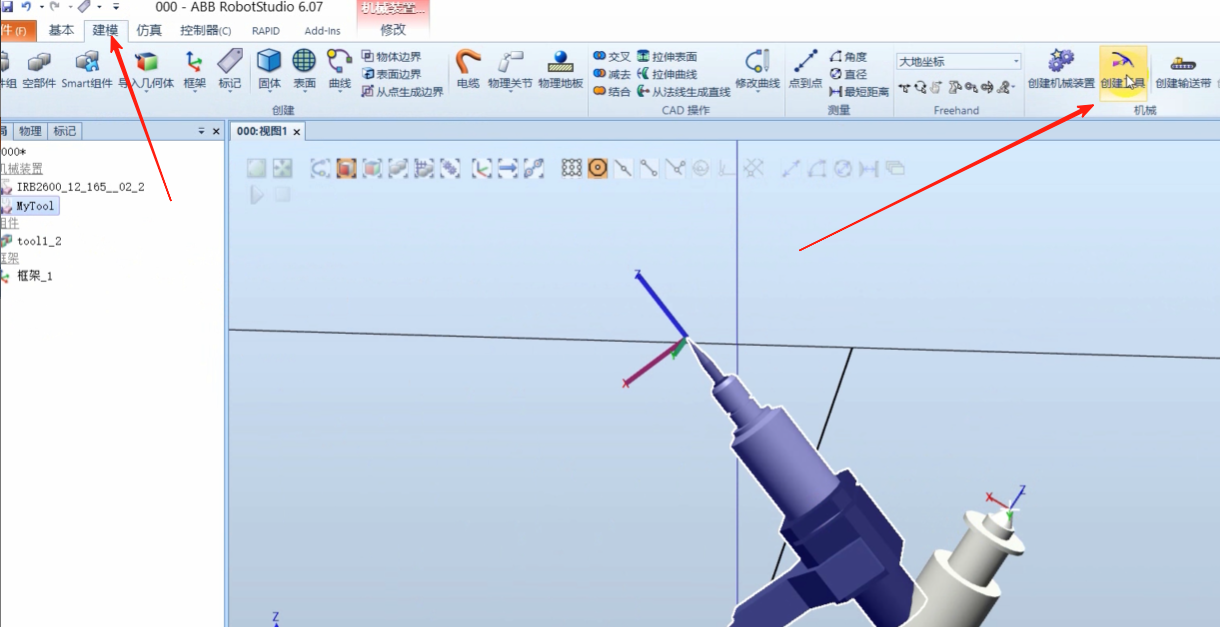Switch to the 标记 browser tab
The height and width of the screenshot is (627, 1220).
(x=65, y=131)
